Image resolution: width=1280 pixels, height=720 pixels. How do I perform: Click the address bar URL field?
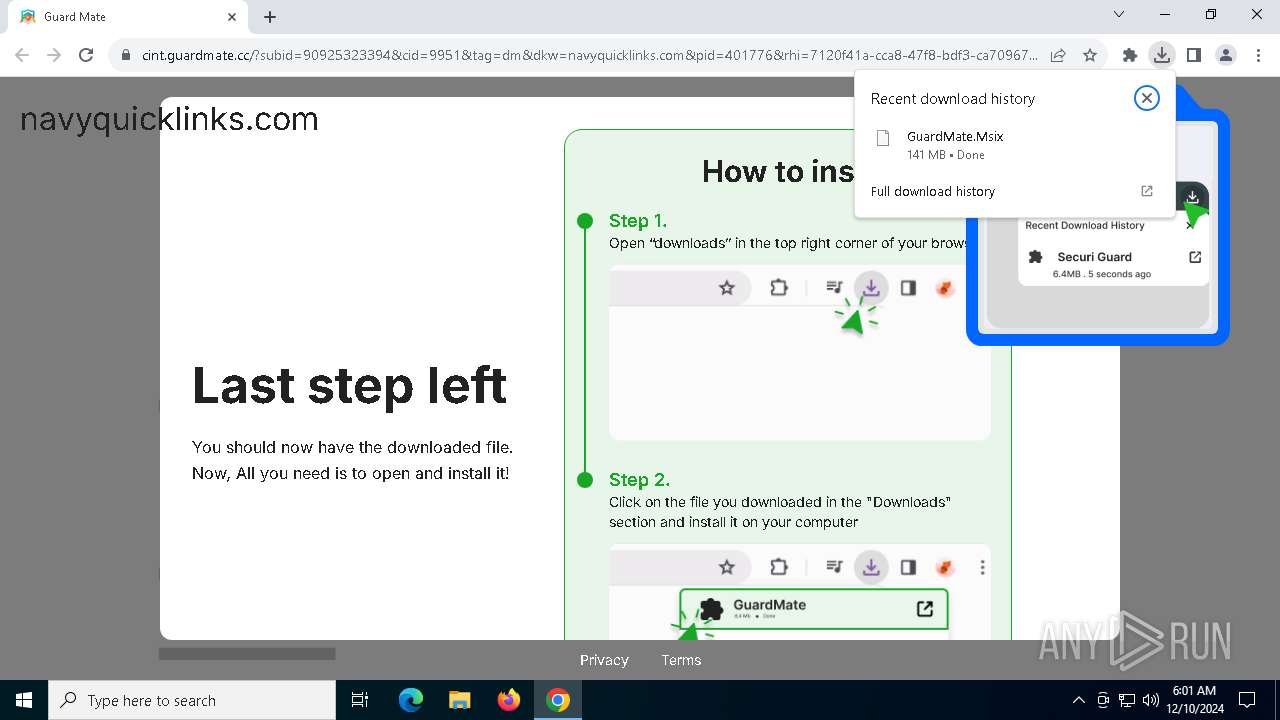(x=590, y=55)
